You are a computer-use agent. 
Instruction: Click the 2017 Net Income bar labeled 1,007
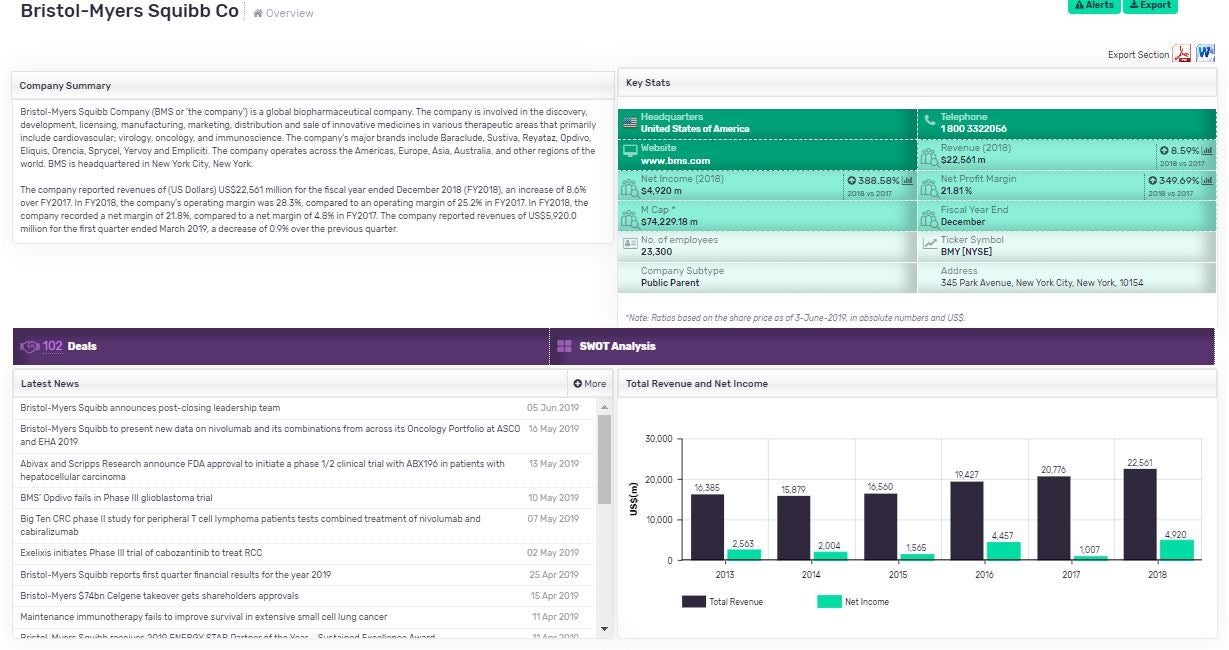1090,558
